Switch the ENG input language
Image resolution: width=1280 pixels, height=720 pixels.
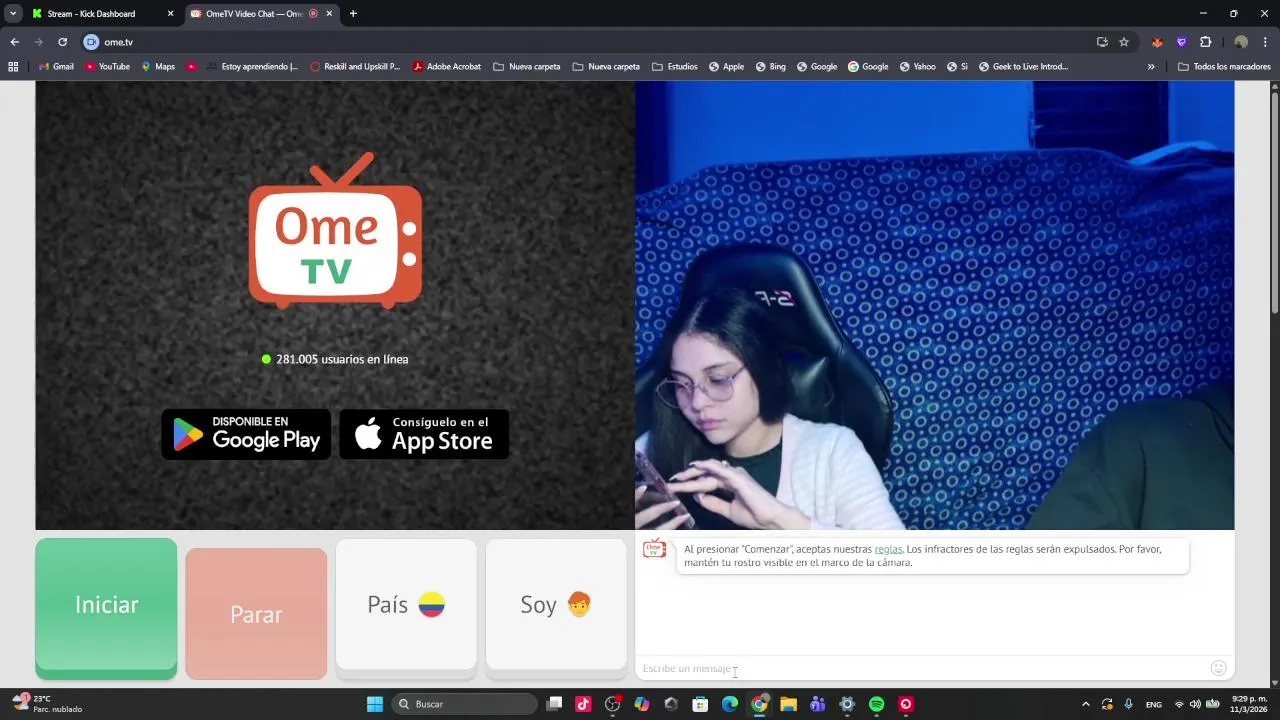coord(1154,704)
